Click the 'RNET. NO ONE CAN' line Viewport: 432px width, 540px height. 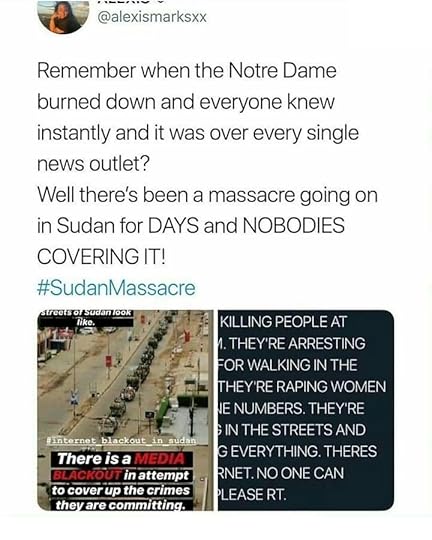pos(281,473)
